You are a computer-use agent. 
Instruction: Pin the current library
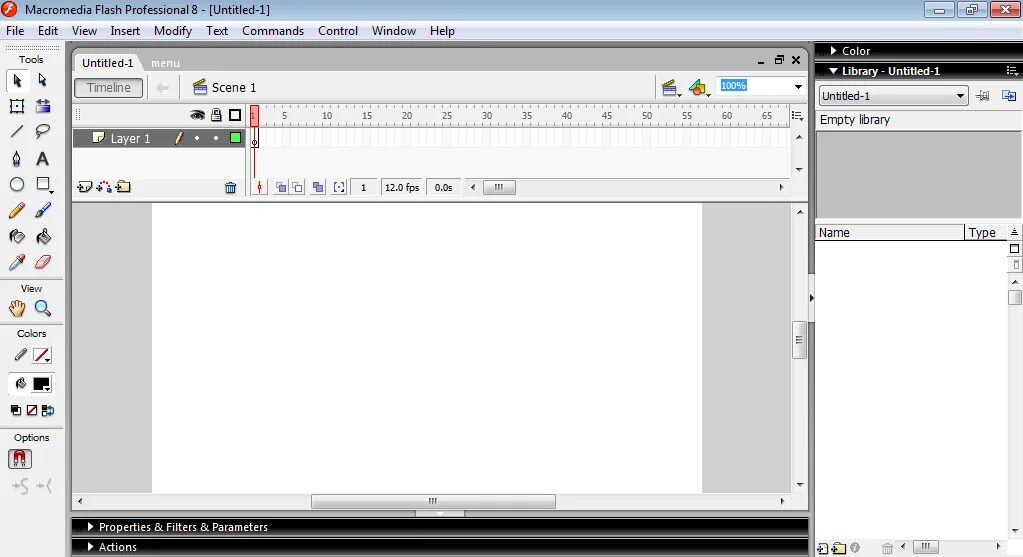click(982, 96)
